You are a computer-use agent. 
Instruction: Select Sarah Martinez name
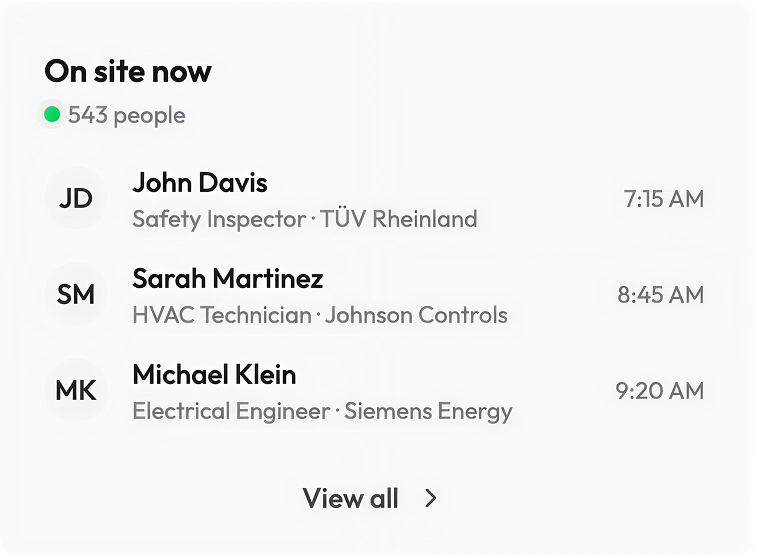(x=228, y=279)
